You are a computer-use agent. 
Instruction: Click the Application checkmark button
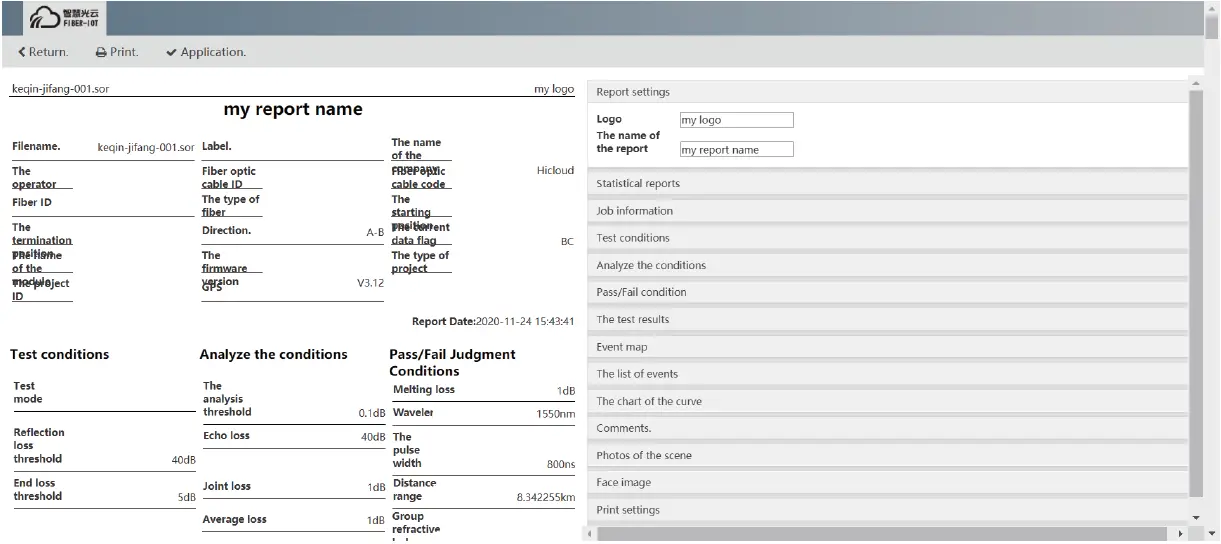[206, 52]
